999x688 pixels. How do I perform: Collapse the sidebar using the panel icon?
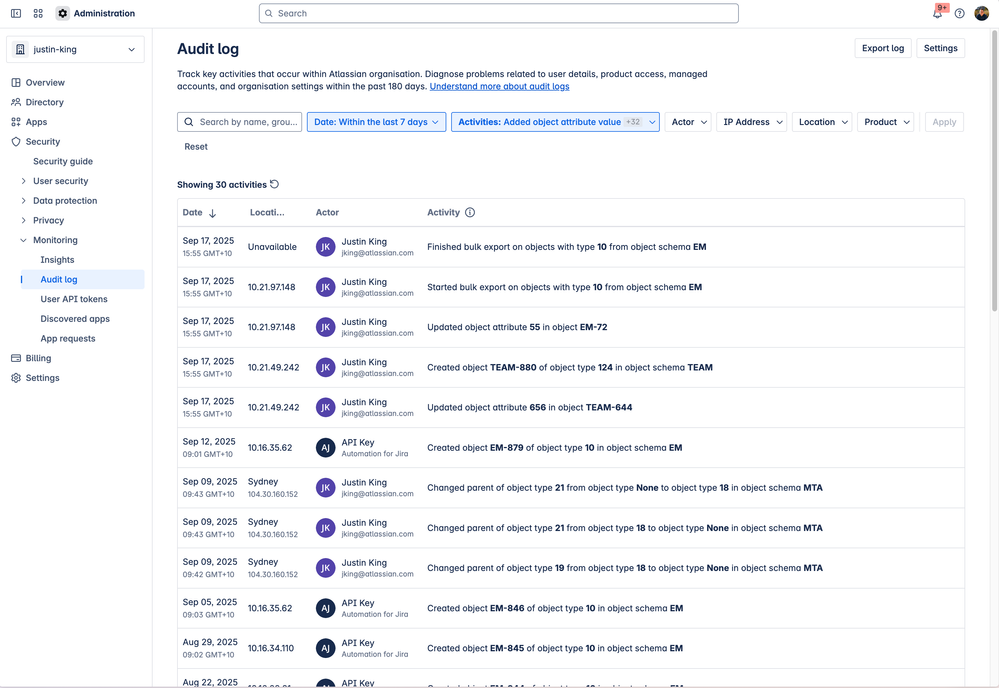coord(16,13)
